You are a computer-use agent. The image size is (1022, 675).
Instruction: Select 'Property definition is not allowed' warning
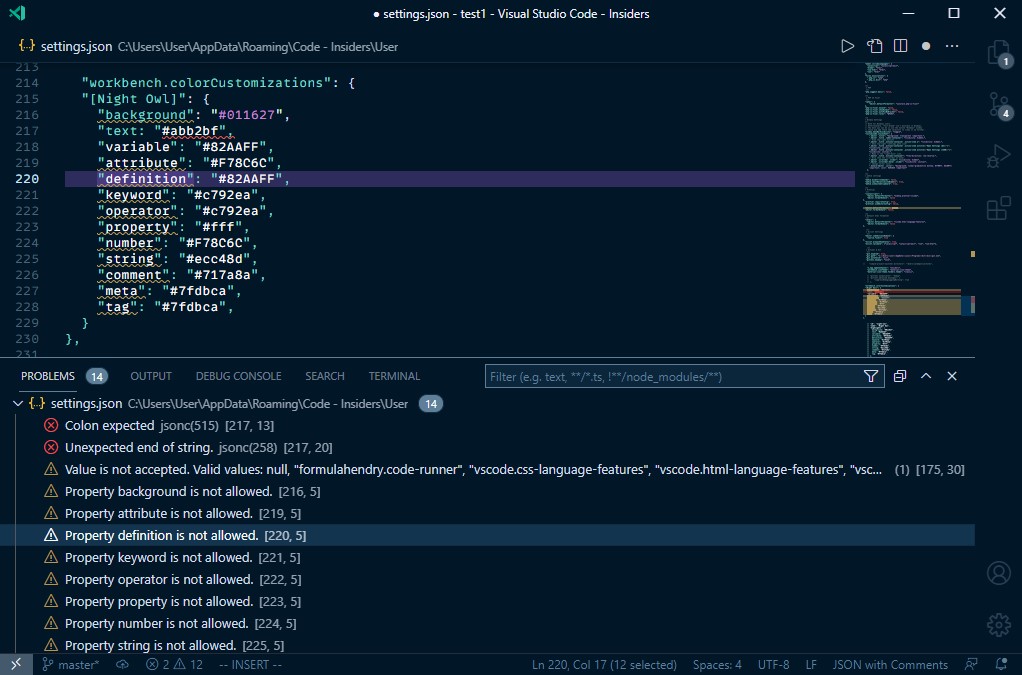488,536
